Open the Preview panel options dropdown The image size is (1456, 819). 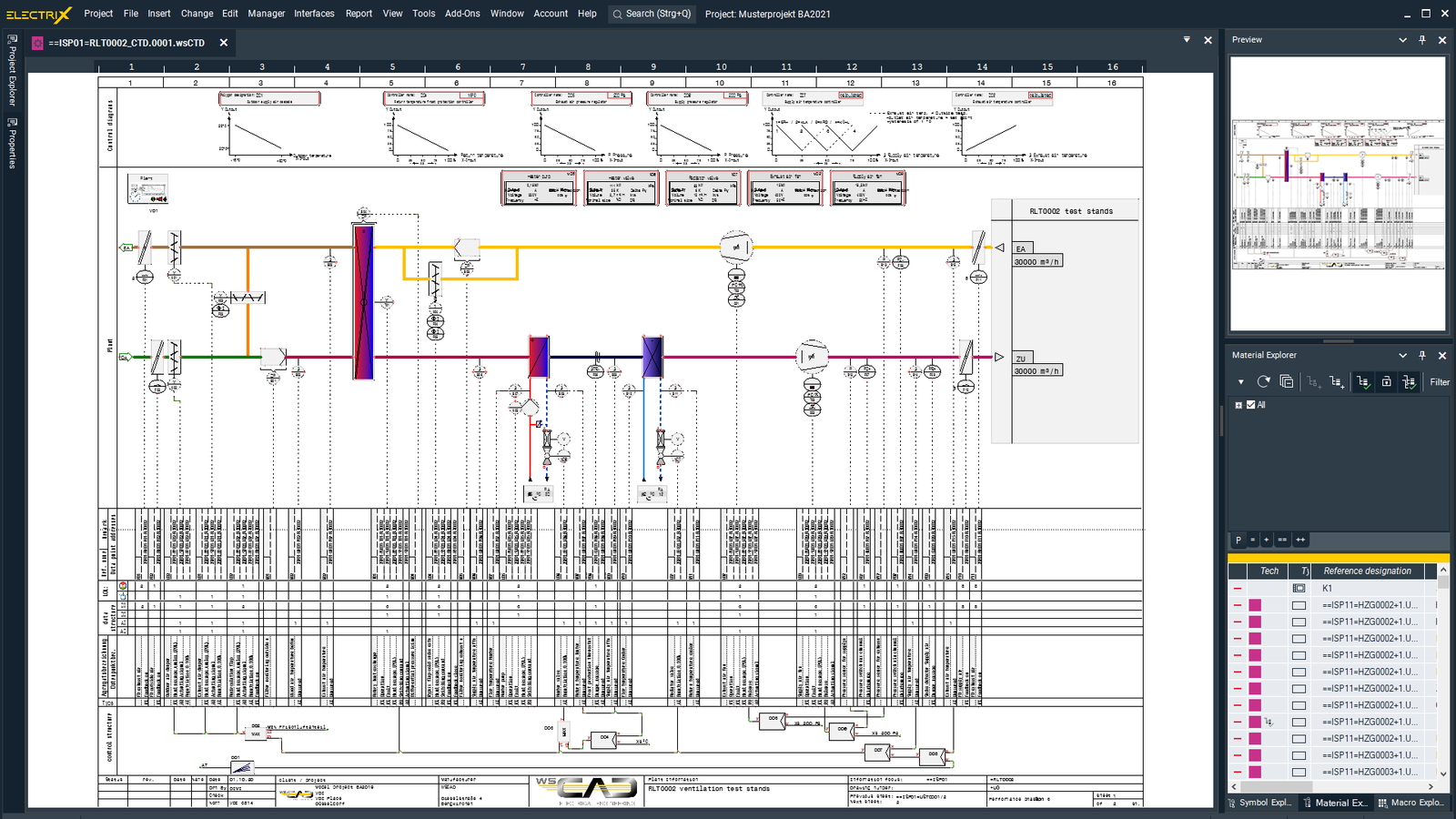[x=1402, y=40]
